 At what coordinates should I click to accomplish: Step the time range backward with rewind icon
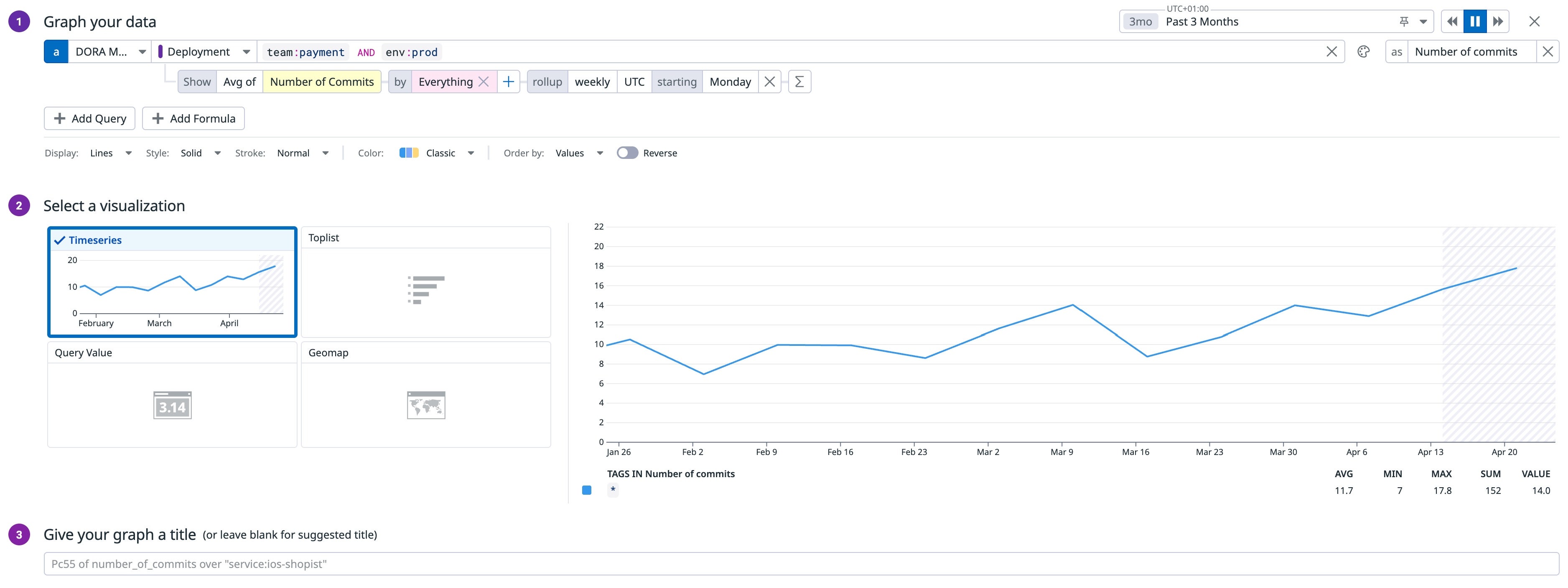pyautogui.click(x=1452, y=21)
